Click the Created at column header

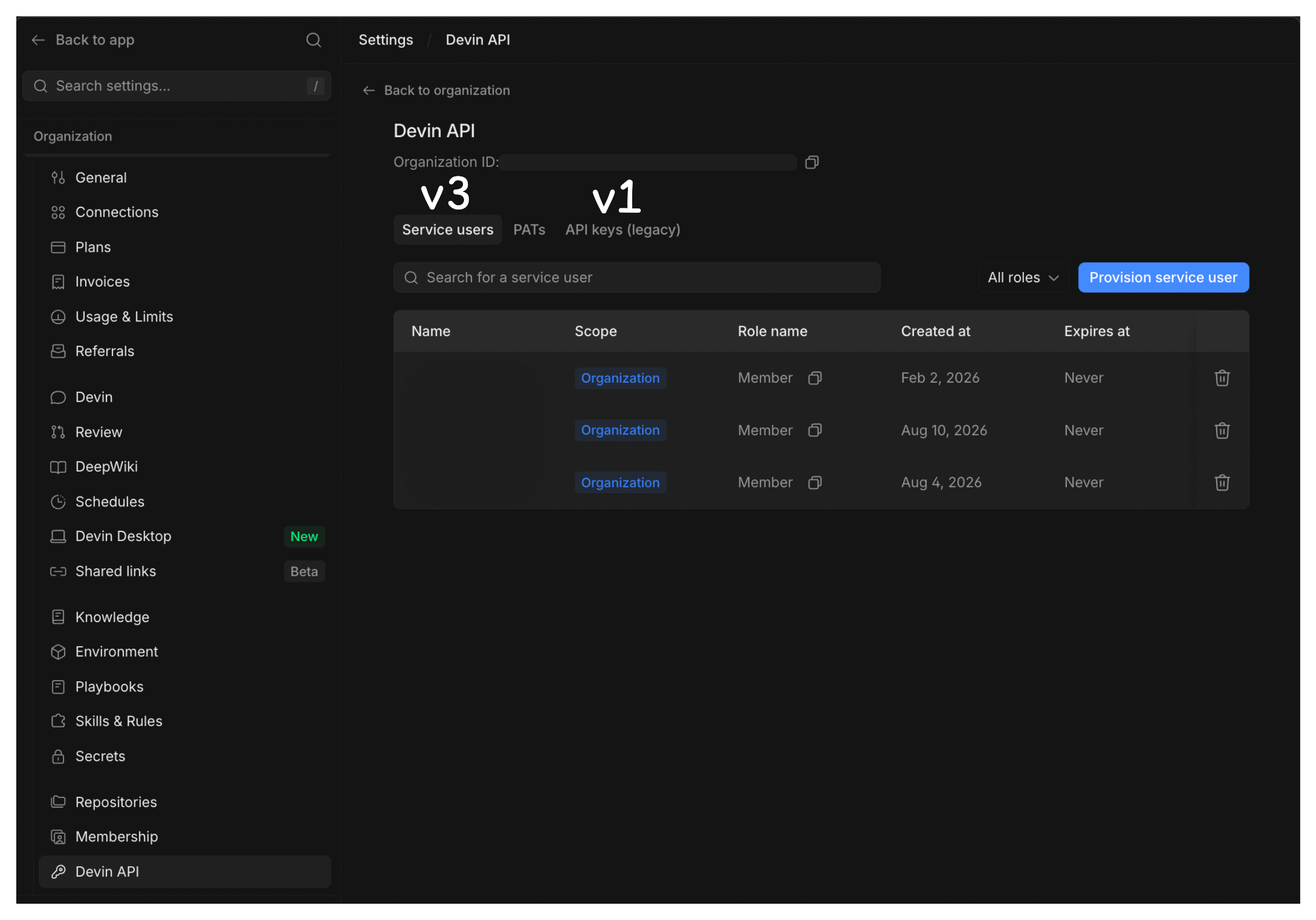(x=936, y=331)
